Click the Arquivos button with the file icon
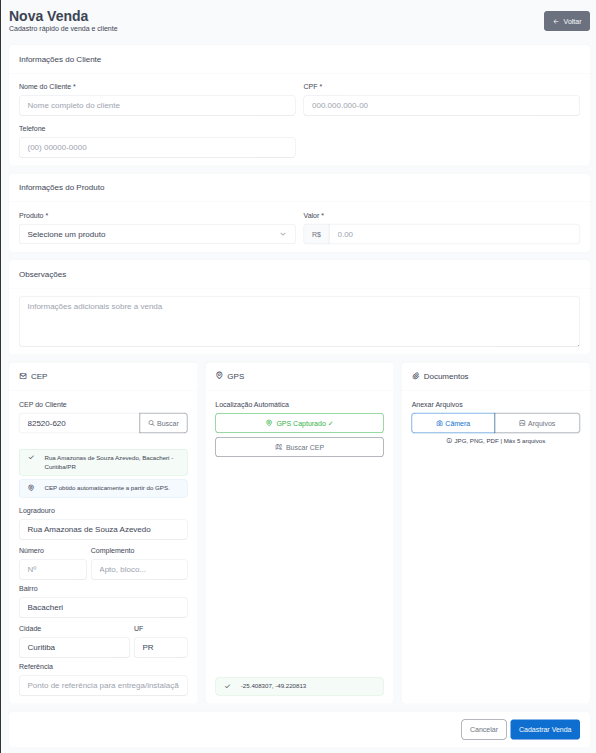596x753 pixels. coord(537,423)
